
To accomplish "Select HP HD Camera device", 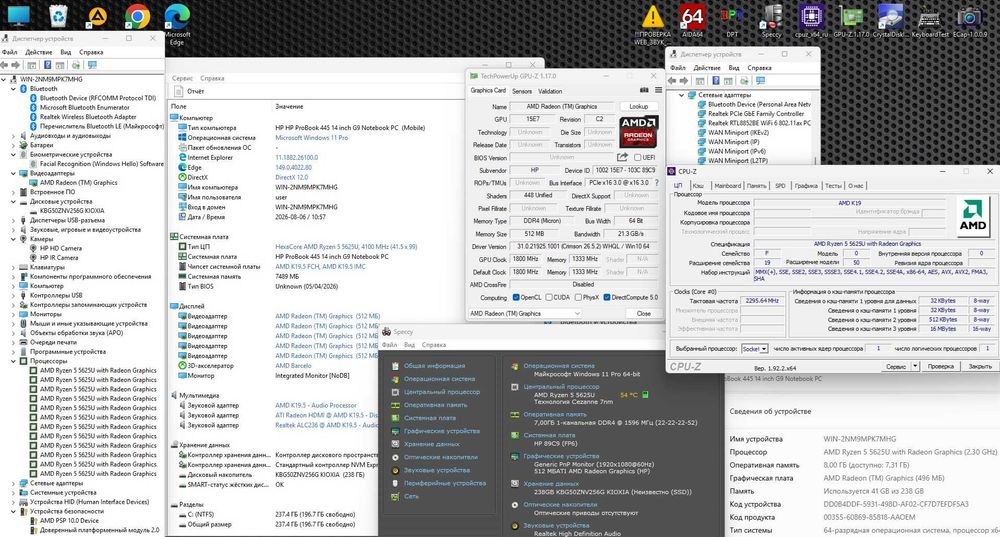I will tap(61, 248).
